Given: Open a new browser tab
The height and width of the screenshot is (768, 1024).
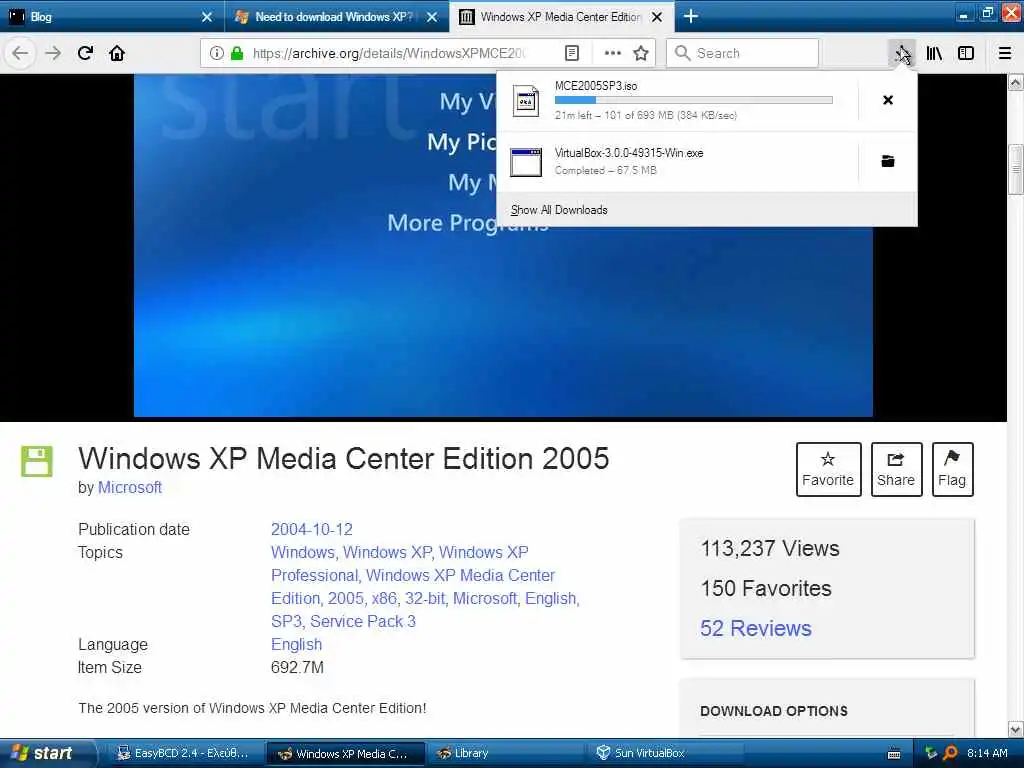Looking at the screenshot, I should point(690,16).
